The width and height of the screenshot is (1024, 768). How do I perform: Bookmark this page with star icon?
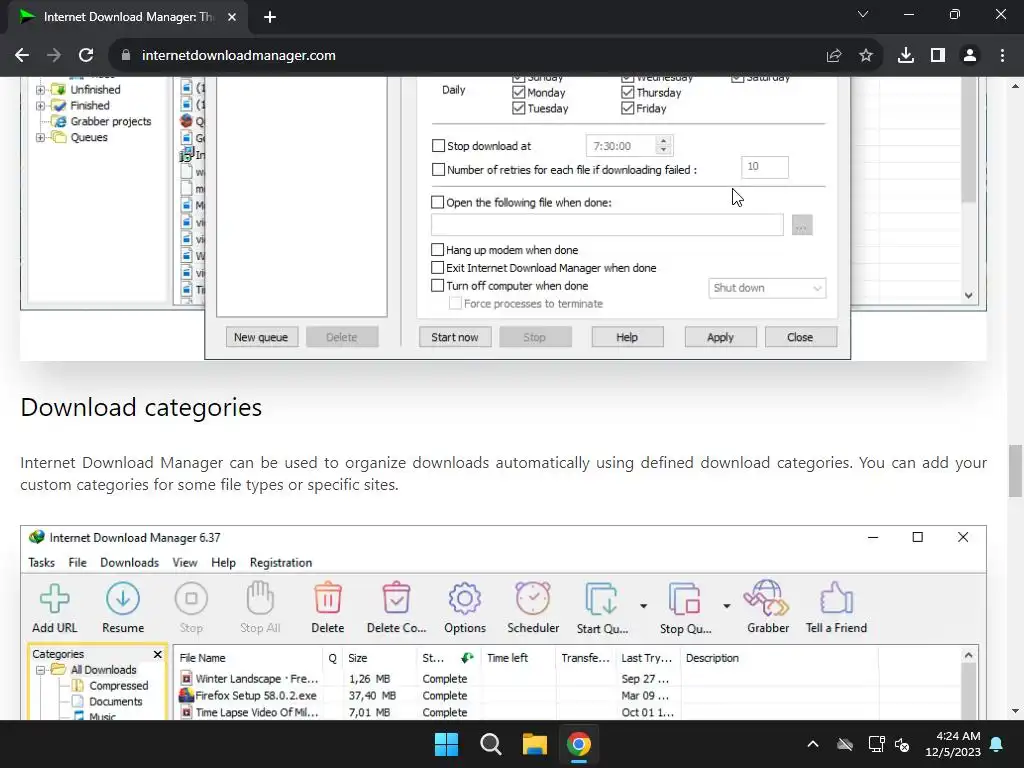pos(866,56)
